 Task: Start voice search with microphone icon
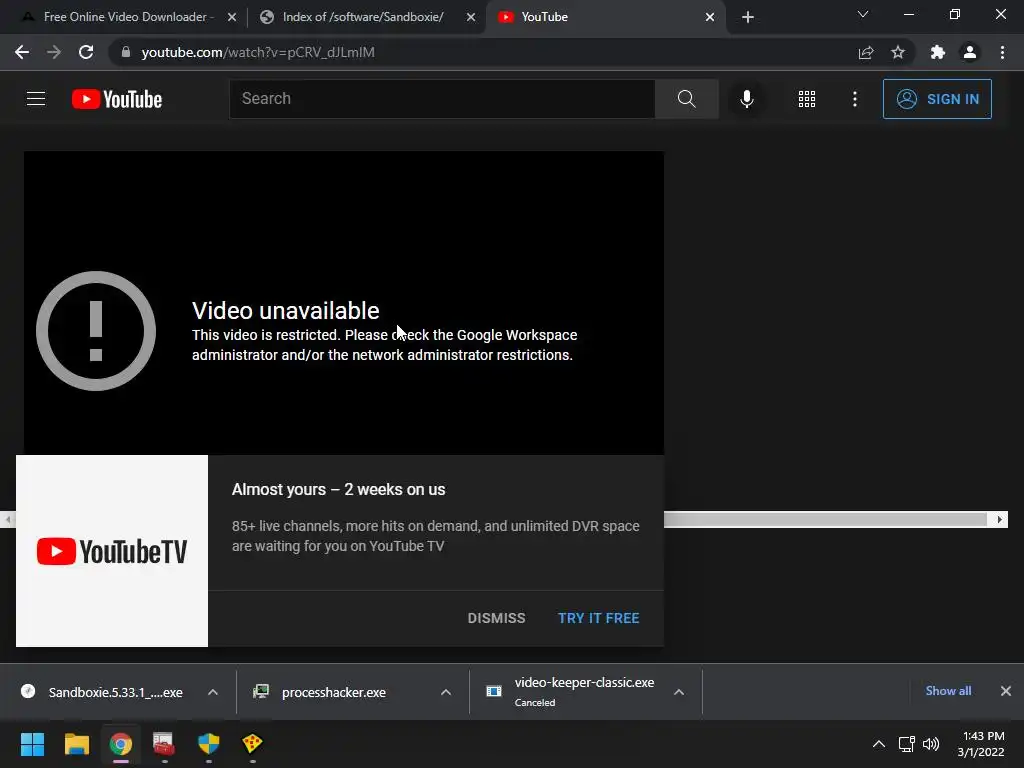coord(746,99)
